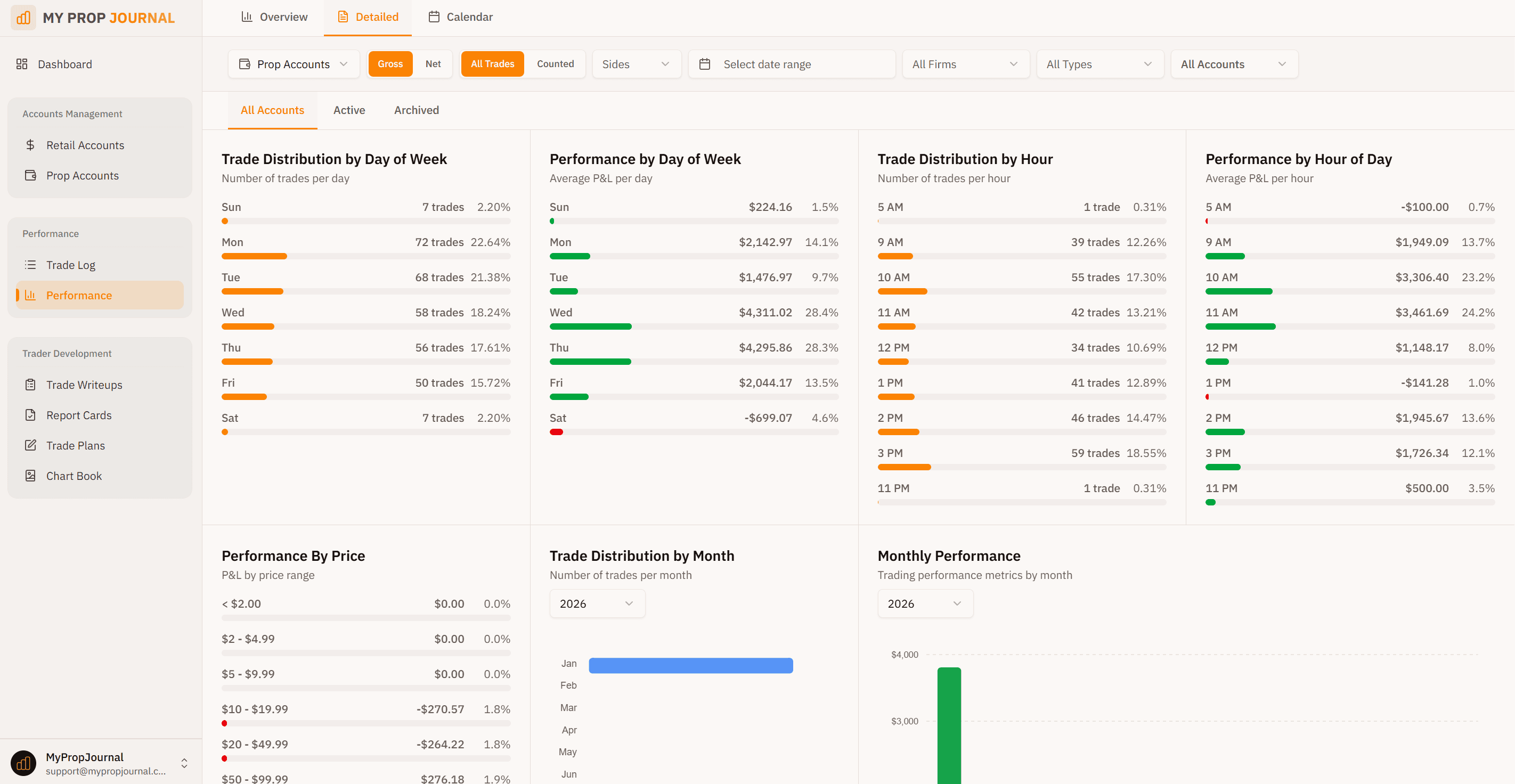Click Wed performance green progress bar
The width and height of the screenshot is (1515, 784).
click(590, 326)
